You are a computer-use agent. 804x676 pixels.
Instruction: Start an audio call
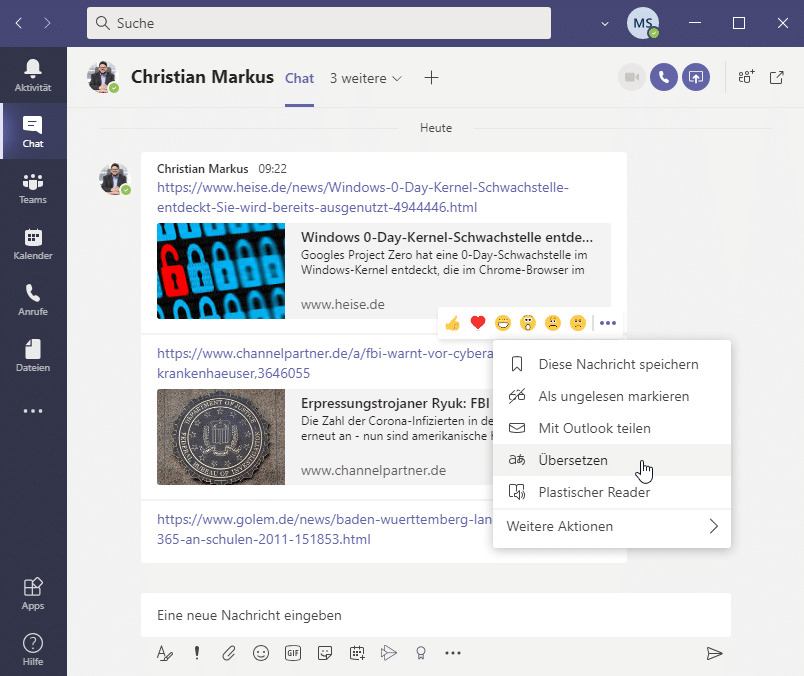[x=663, y=77]
